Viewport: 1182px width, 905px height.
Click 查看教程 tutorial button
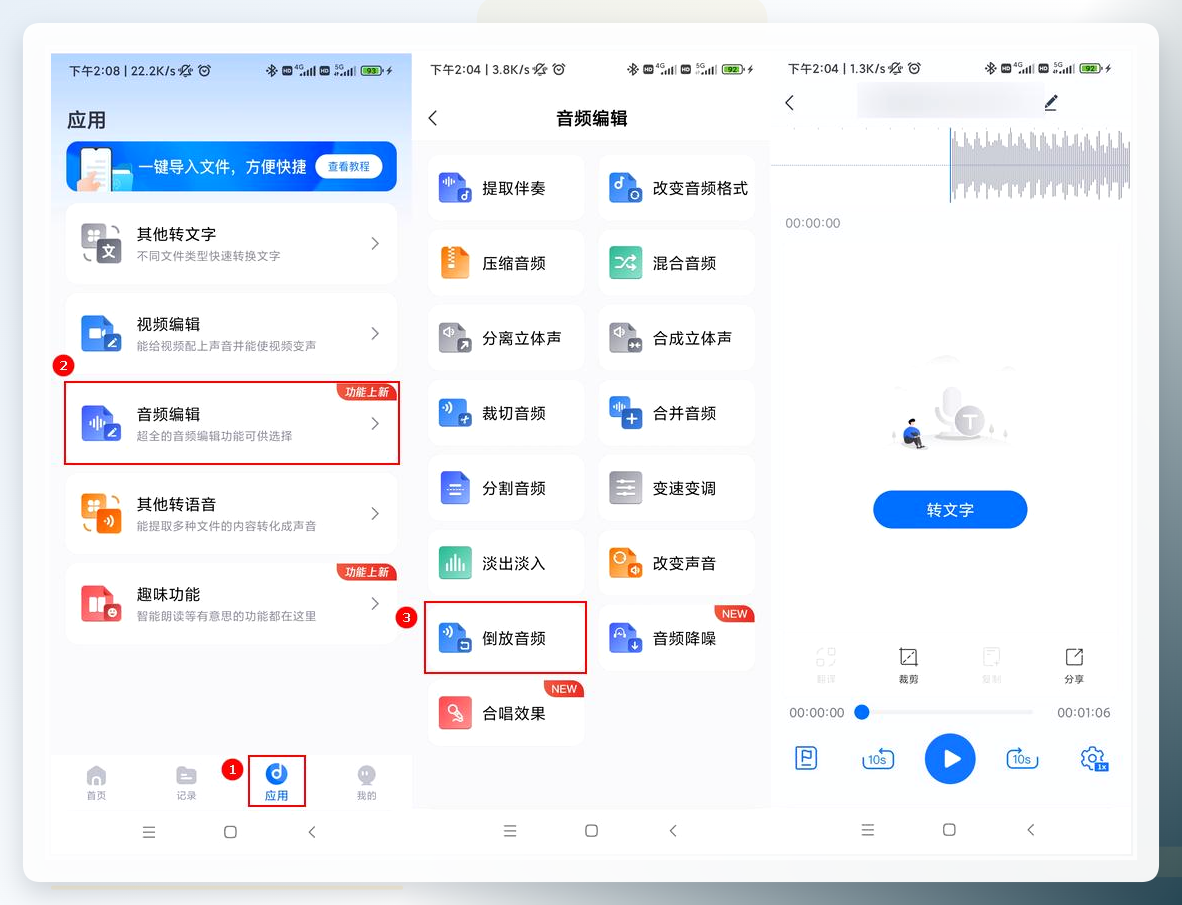[349, 167]
